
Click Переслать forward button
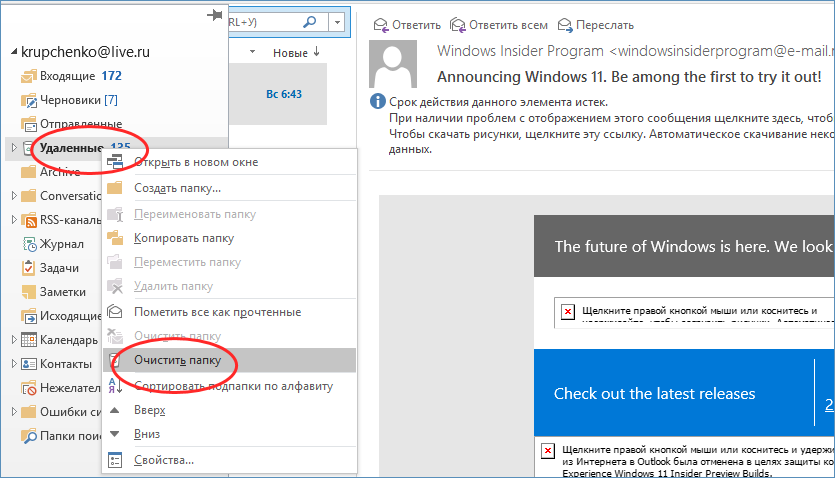(x=596, y=25)
